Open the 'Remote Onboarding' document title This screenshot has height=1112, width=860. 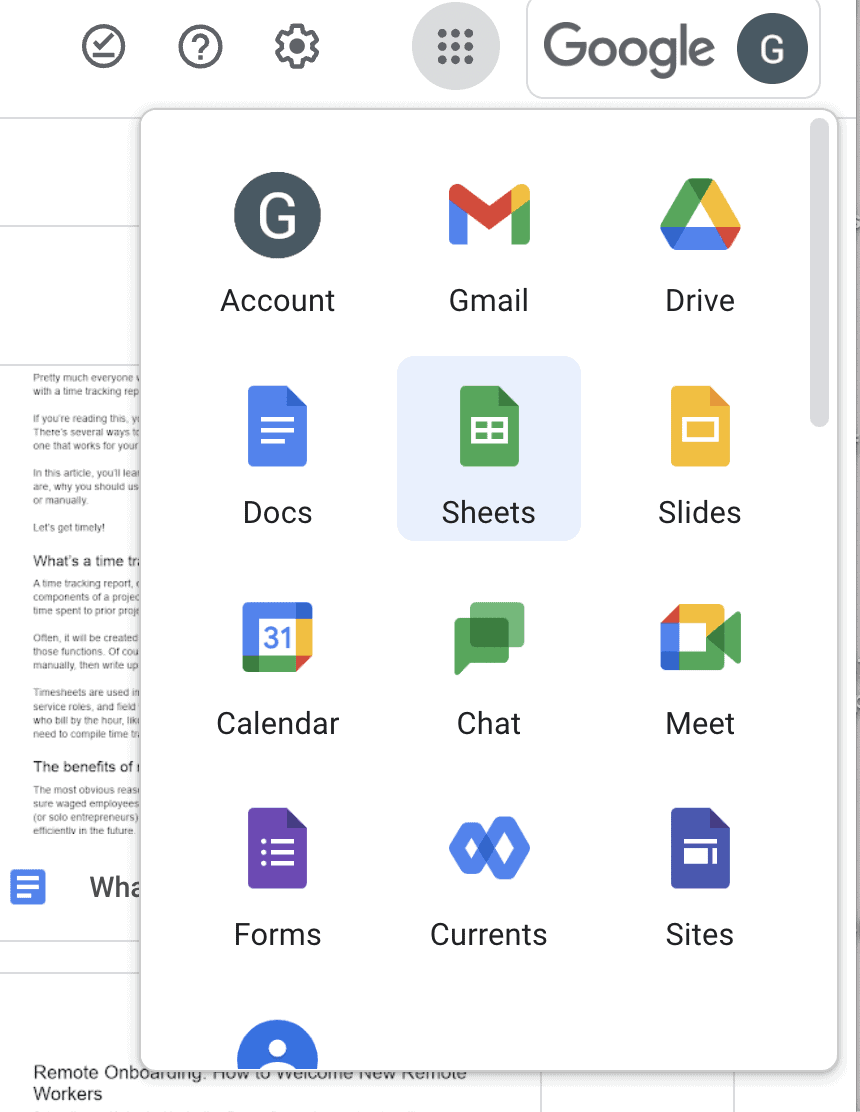[x=250, y=1082]
